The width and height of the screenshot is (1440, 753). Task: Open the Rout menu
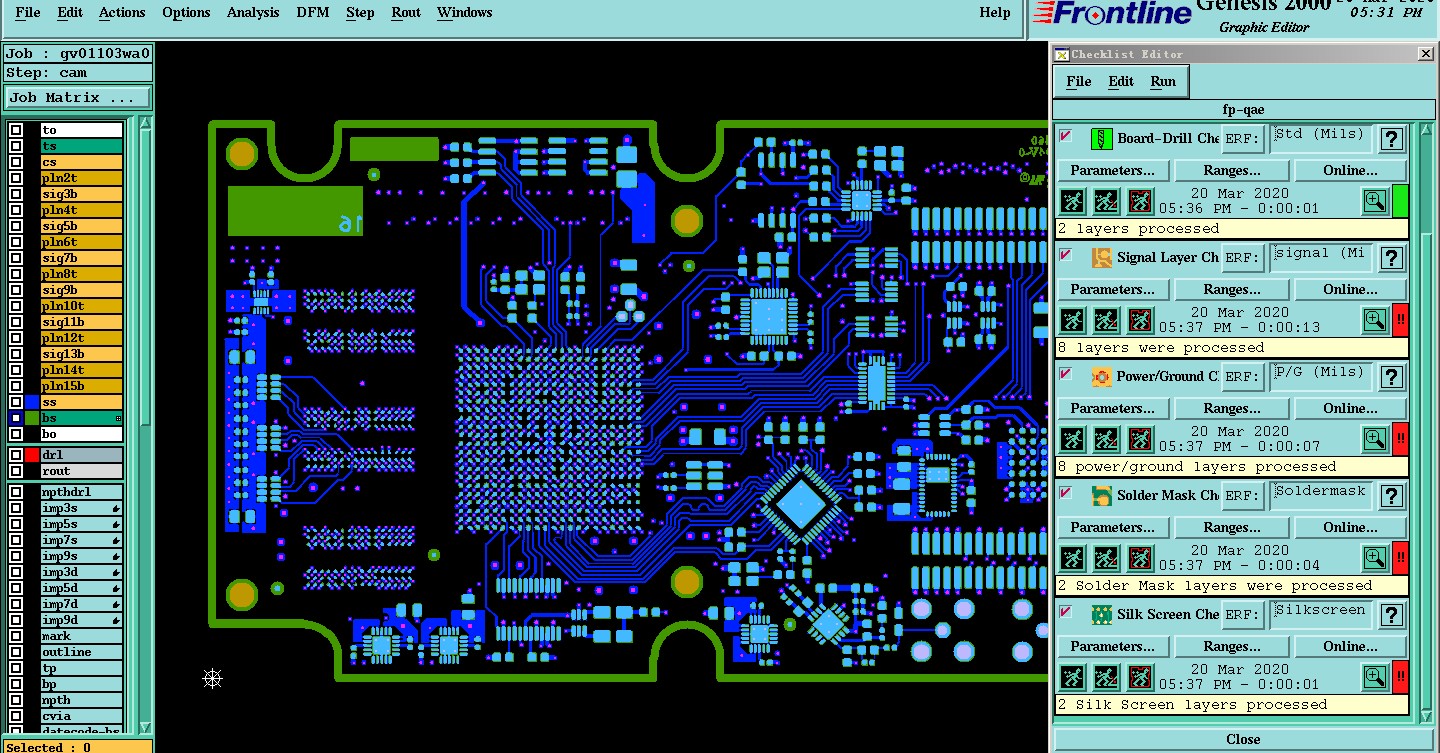[x=406, y=12]
